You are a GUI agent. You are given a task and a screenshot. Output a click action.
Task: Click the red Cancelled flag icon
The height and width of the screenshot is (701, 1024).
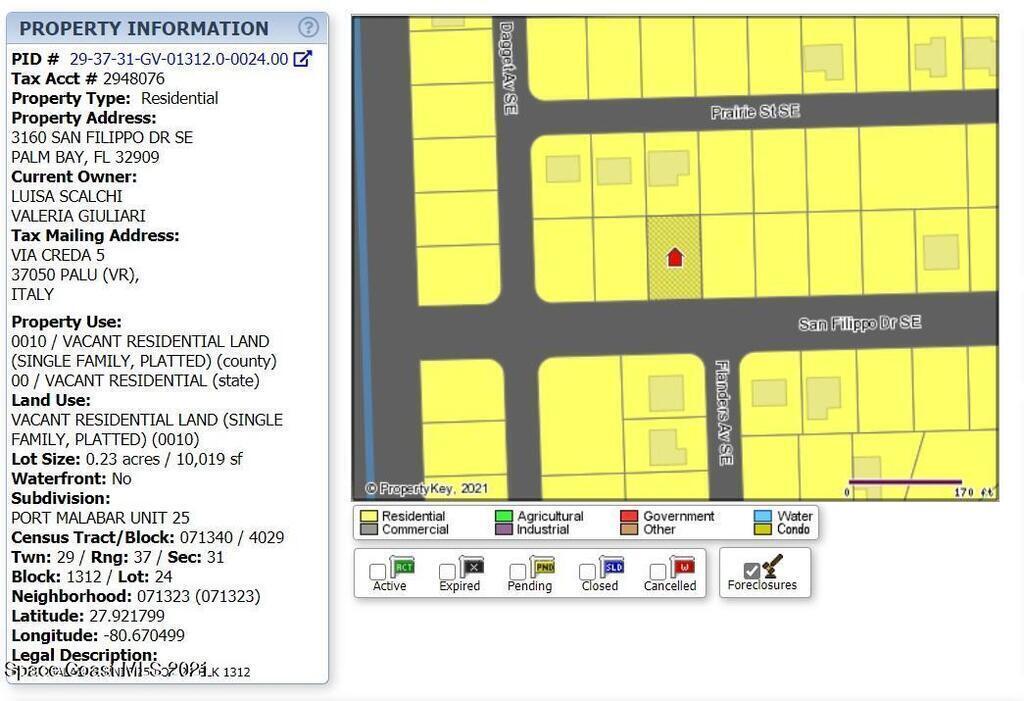(682, 567)
